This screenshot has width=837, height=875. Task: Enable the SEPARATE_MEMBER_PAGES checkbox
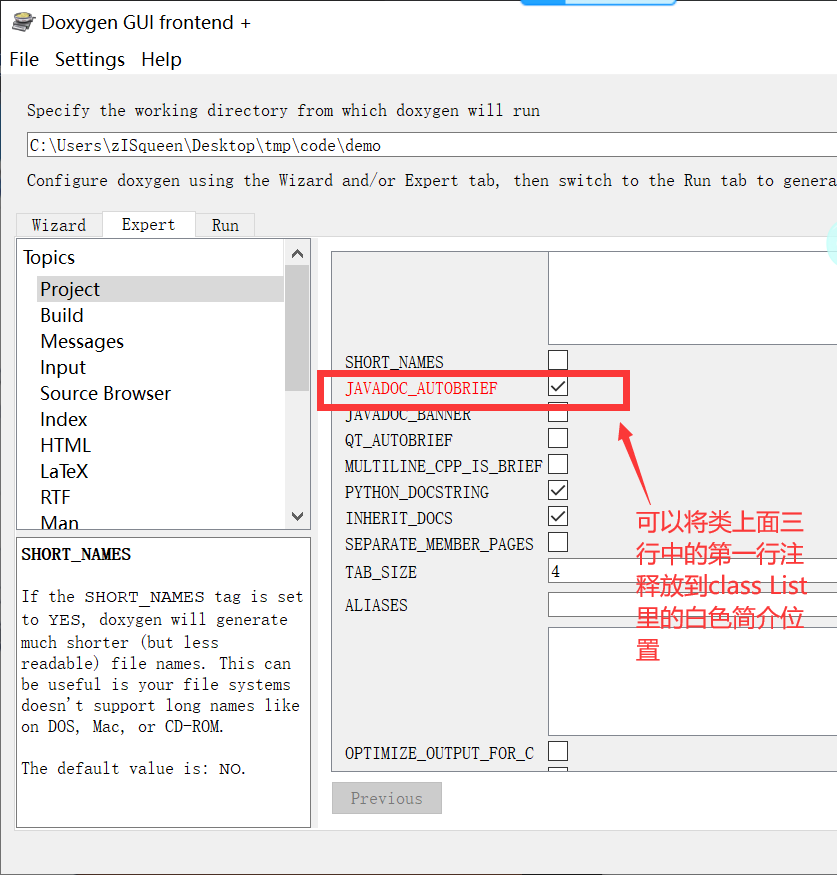[558, 542]
